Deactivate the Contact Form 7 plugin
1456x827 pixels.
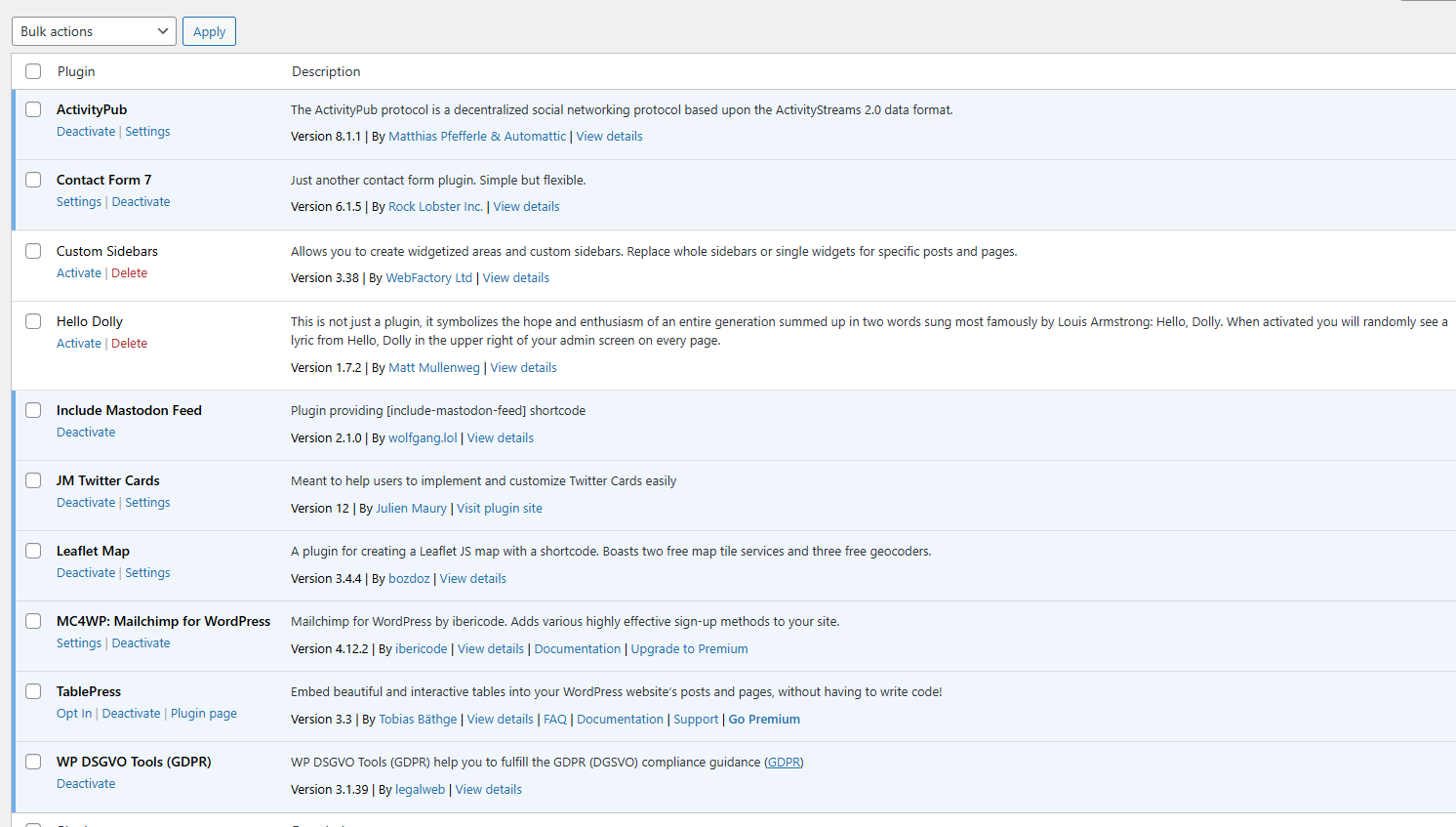click(141, 202)
